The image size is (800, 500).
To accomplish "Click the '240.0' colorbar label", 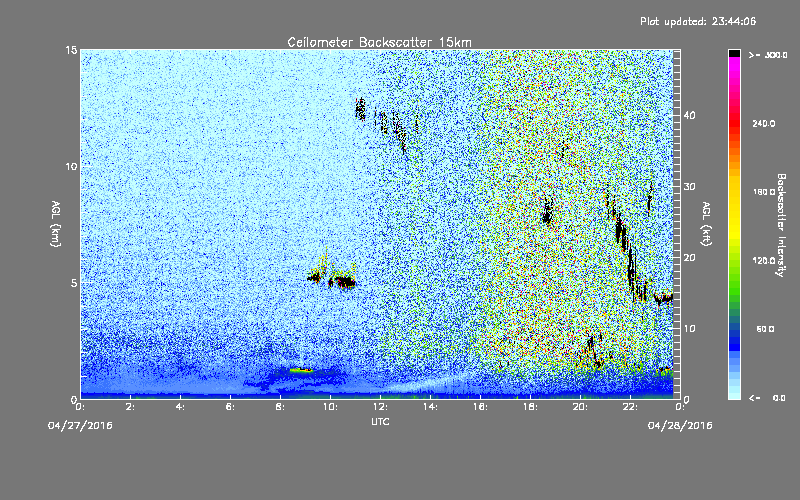I will (x=764, y=124).
